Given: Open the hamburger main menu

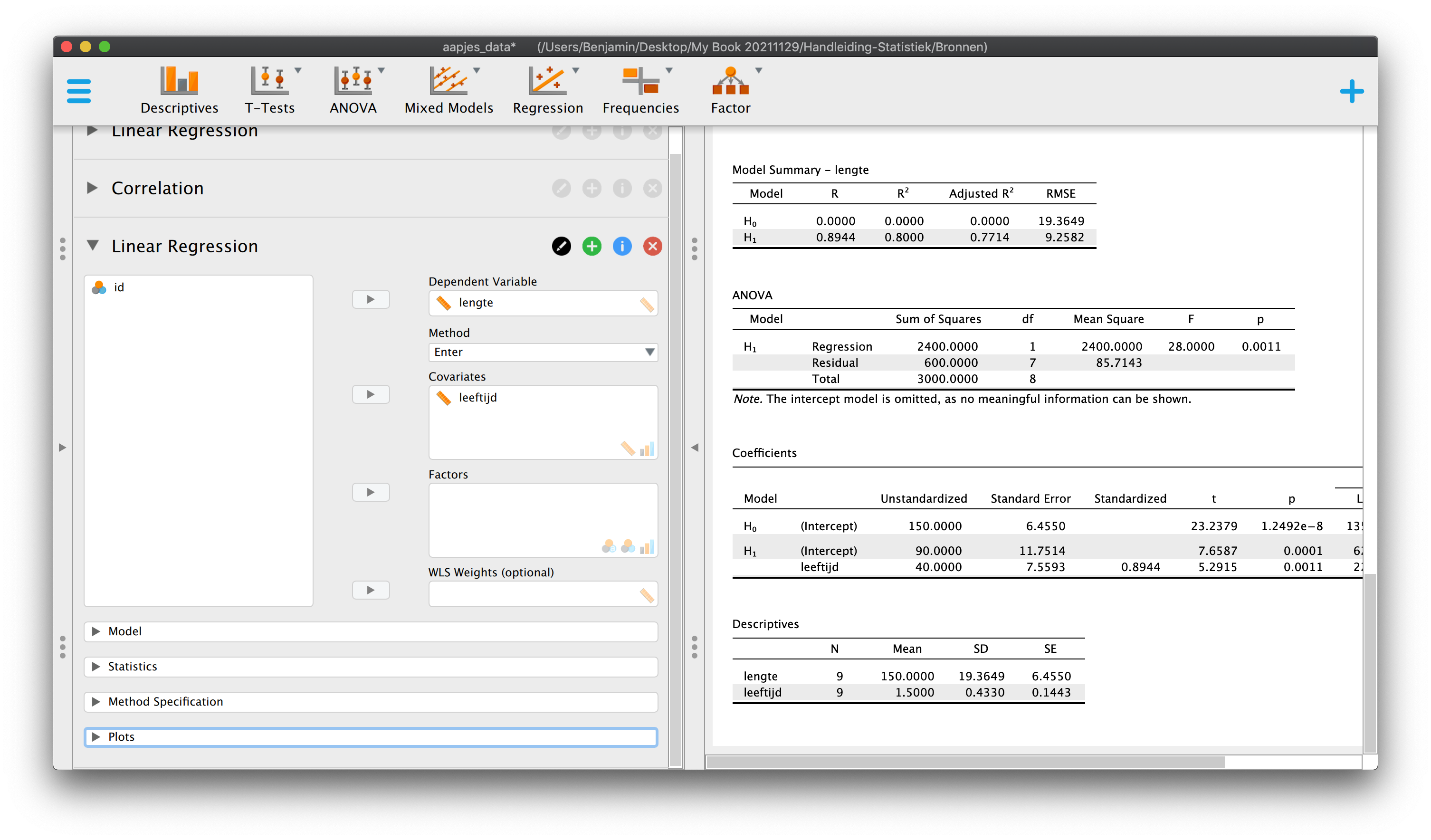Looking at the screenshot, I should [78, 91].
